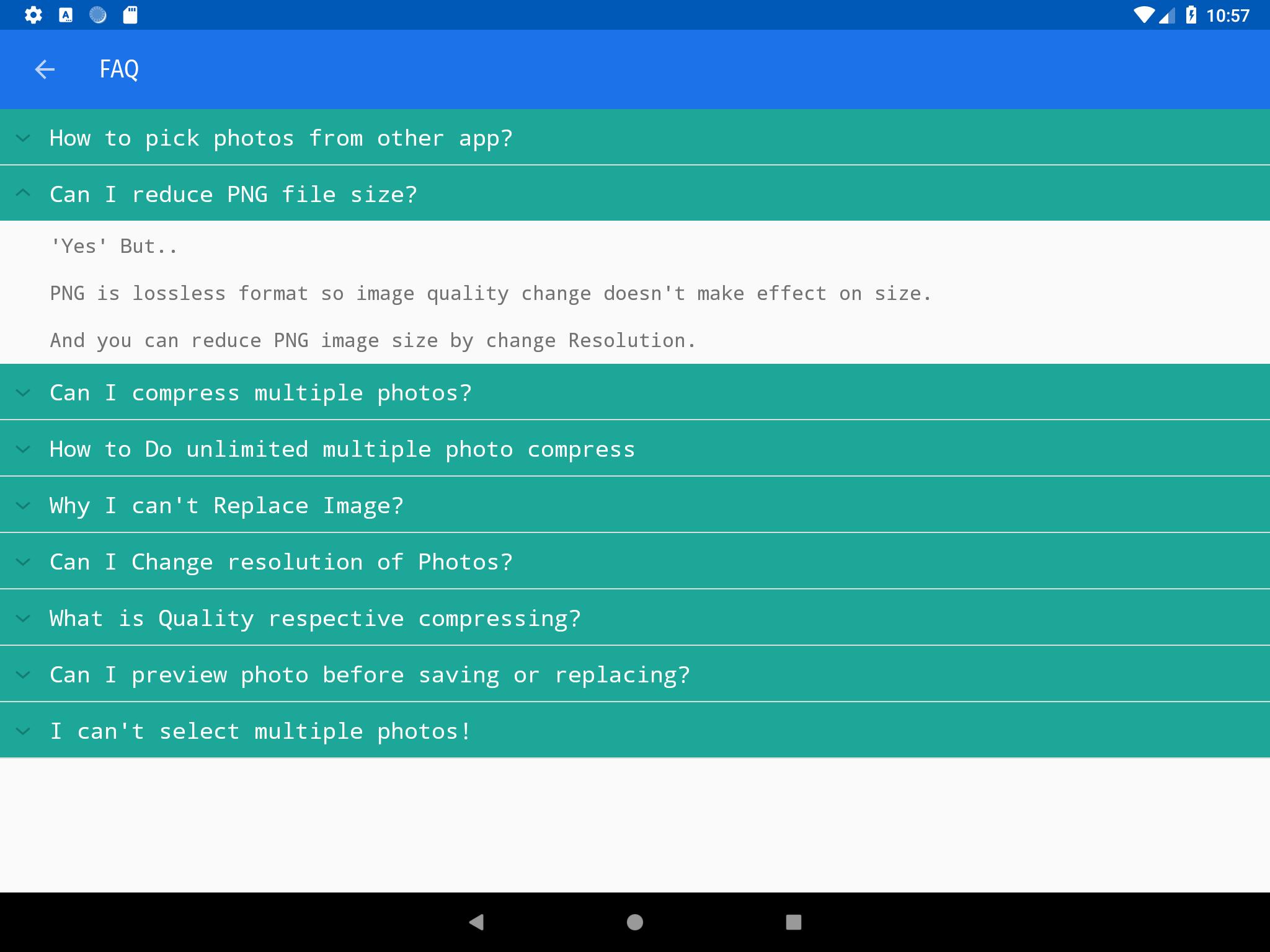This screenshot has height=952, width=1270.
Task: Open settings gear in status bar
Action: tap(33, 15)
